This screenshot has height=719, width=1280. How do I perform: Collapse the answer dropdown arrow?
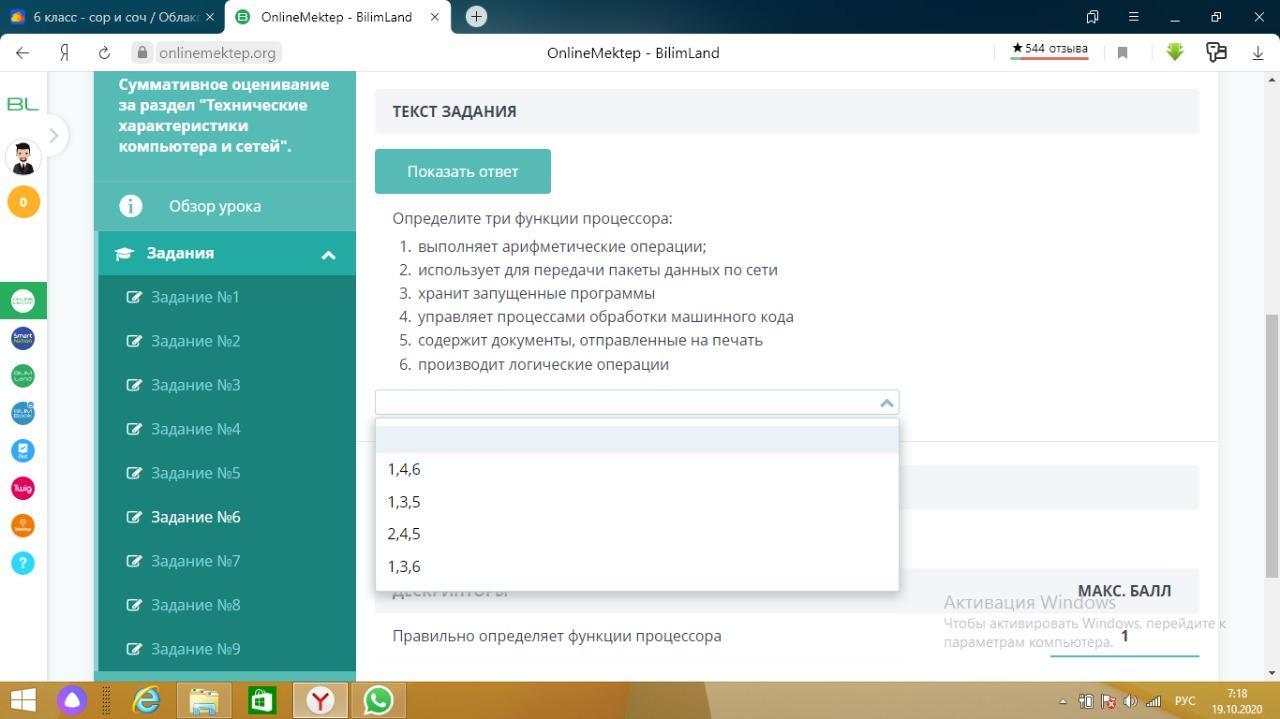click(886, 402)
